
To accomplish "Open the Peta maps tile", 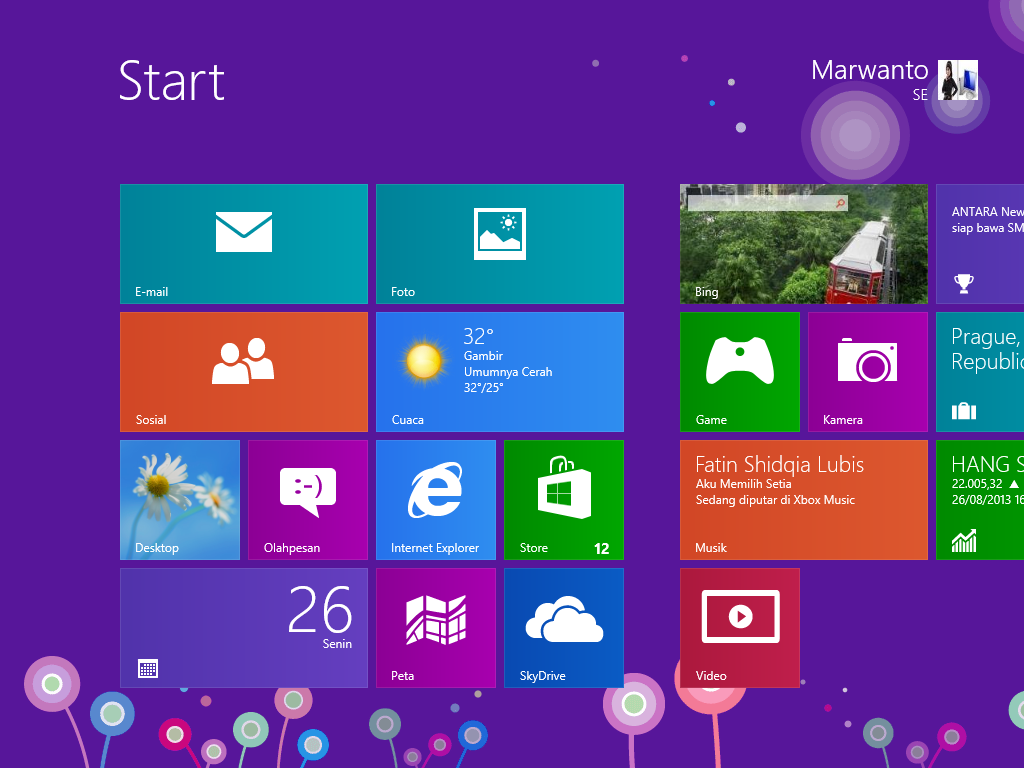I will 436,628.
